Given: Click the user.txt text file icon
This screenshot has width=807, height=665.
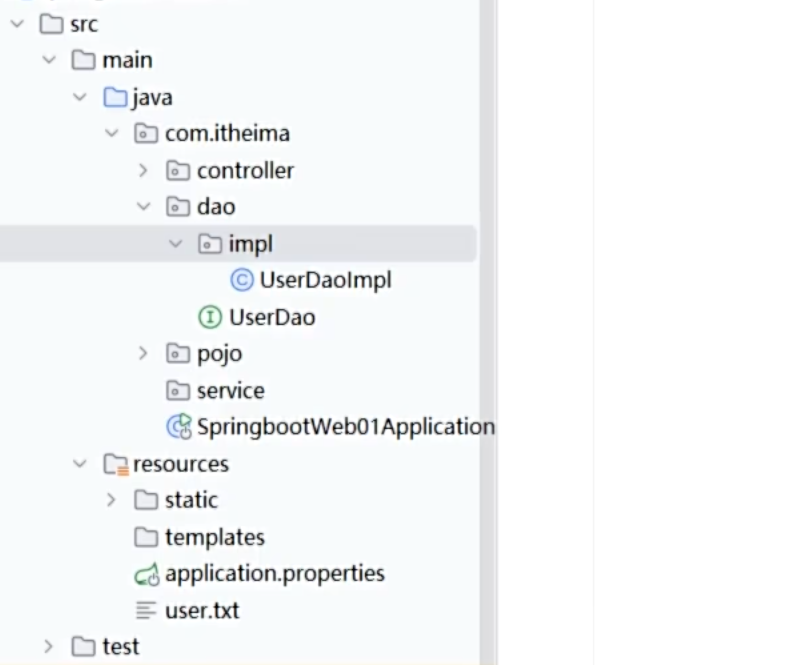Looking at the screenshot, I should [147, 611].
